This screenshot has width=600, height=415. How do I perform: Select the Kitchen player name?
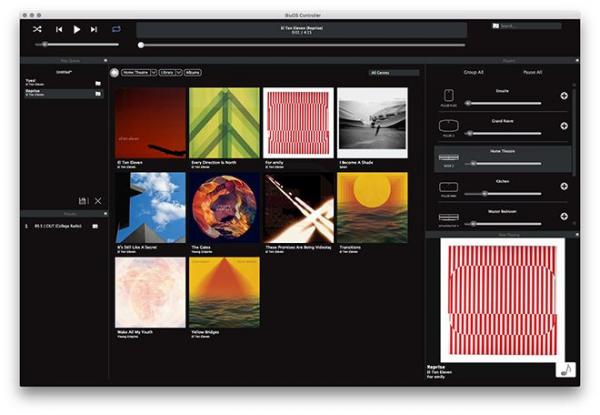[x=502, y=181]
